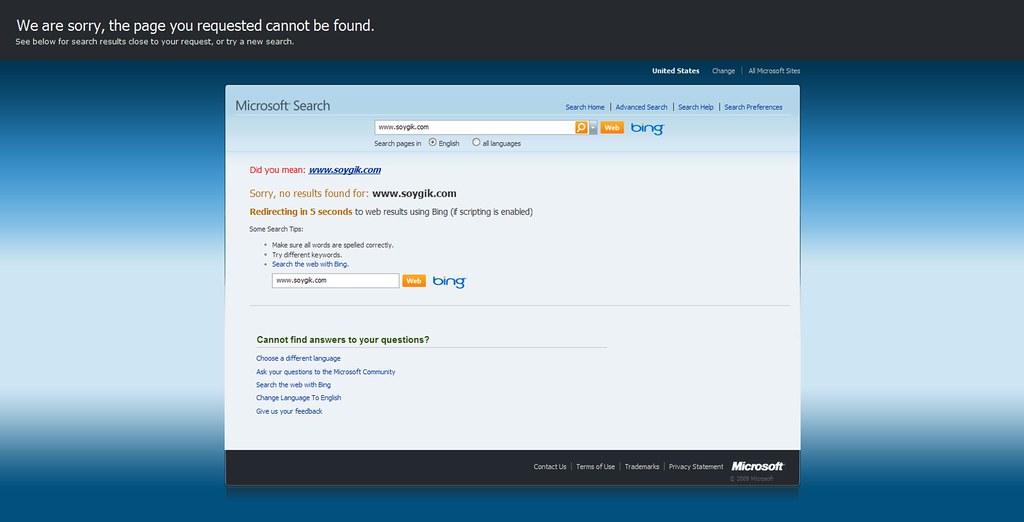Click the lower orange Web button
1024x522 pixels.
[413, 281]
